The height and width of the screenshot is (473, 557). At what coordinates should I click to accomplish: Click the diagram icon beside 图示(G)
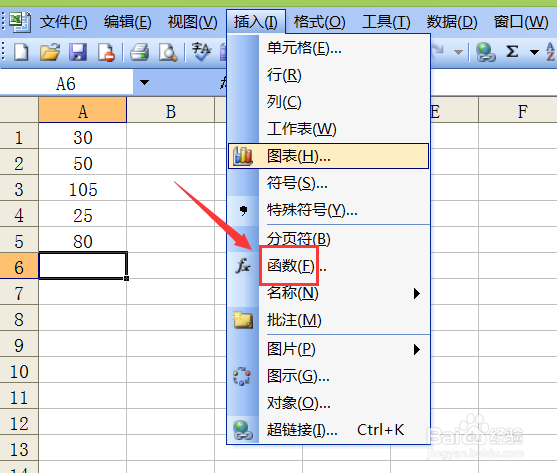pyautogui.click(x=242, y=376)
